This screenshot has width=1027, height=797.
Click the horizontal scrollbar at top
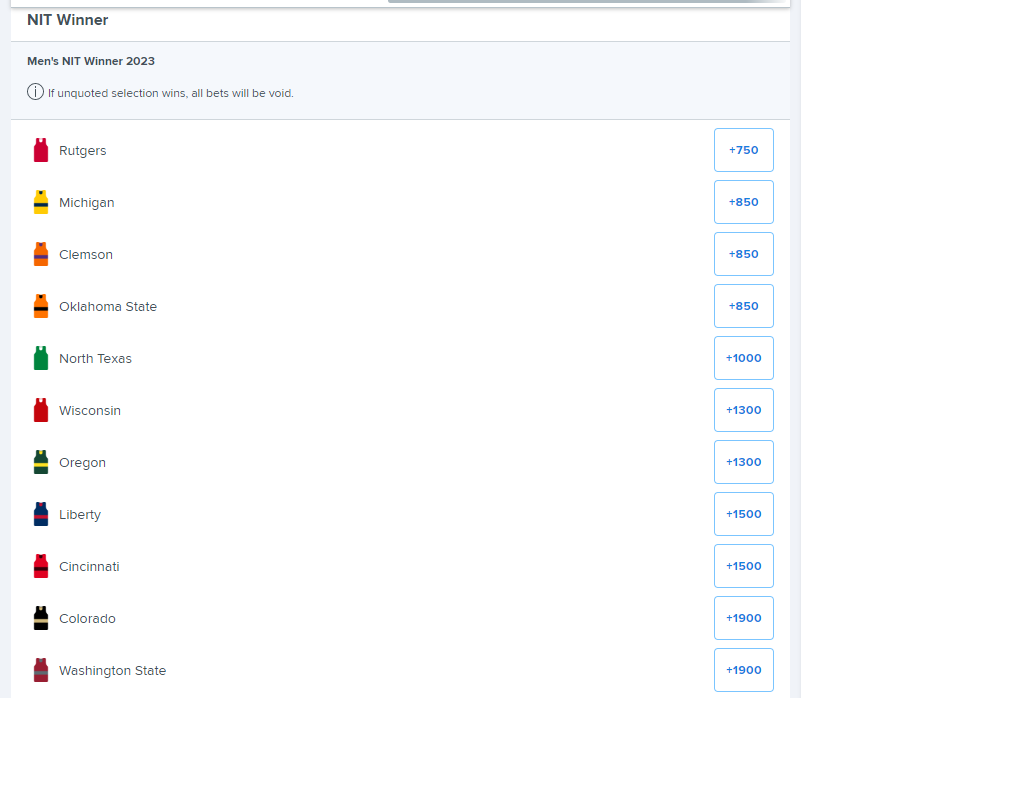(586, 1)
